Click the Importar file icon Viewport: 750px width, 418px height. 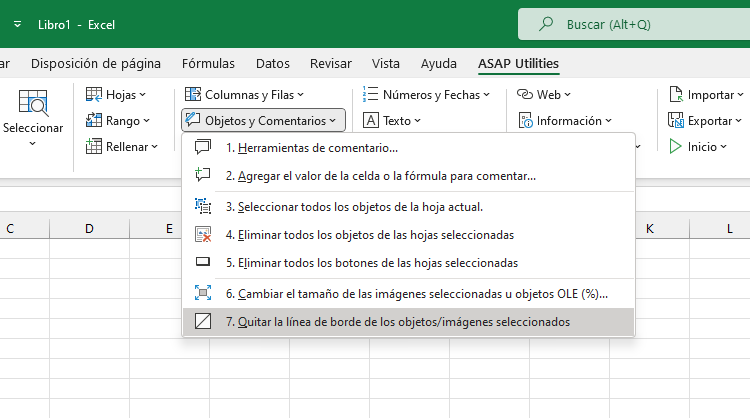point(676,95)
